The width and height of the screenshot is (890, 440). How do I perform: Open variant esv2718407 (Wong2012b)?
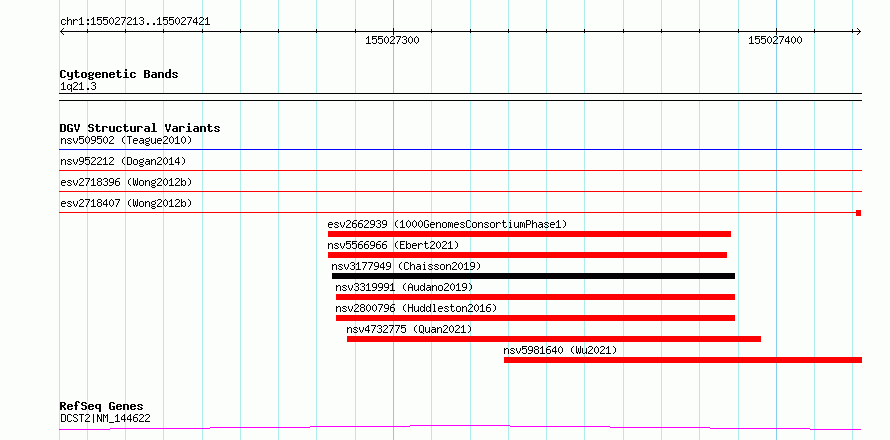pyautogui.click(x=126, y=203)
